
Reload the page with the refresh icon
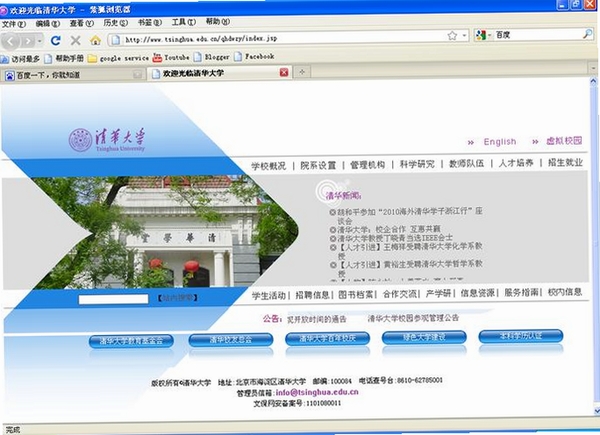pyautogui.click(x=56, y=40)
